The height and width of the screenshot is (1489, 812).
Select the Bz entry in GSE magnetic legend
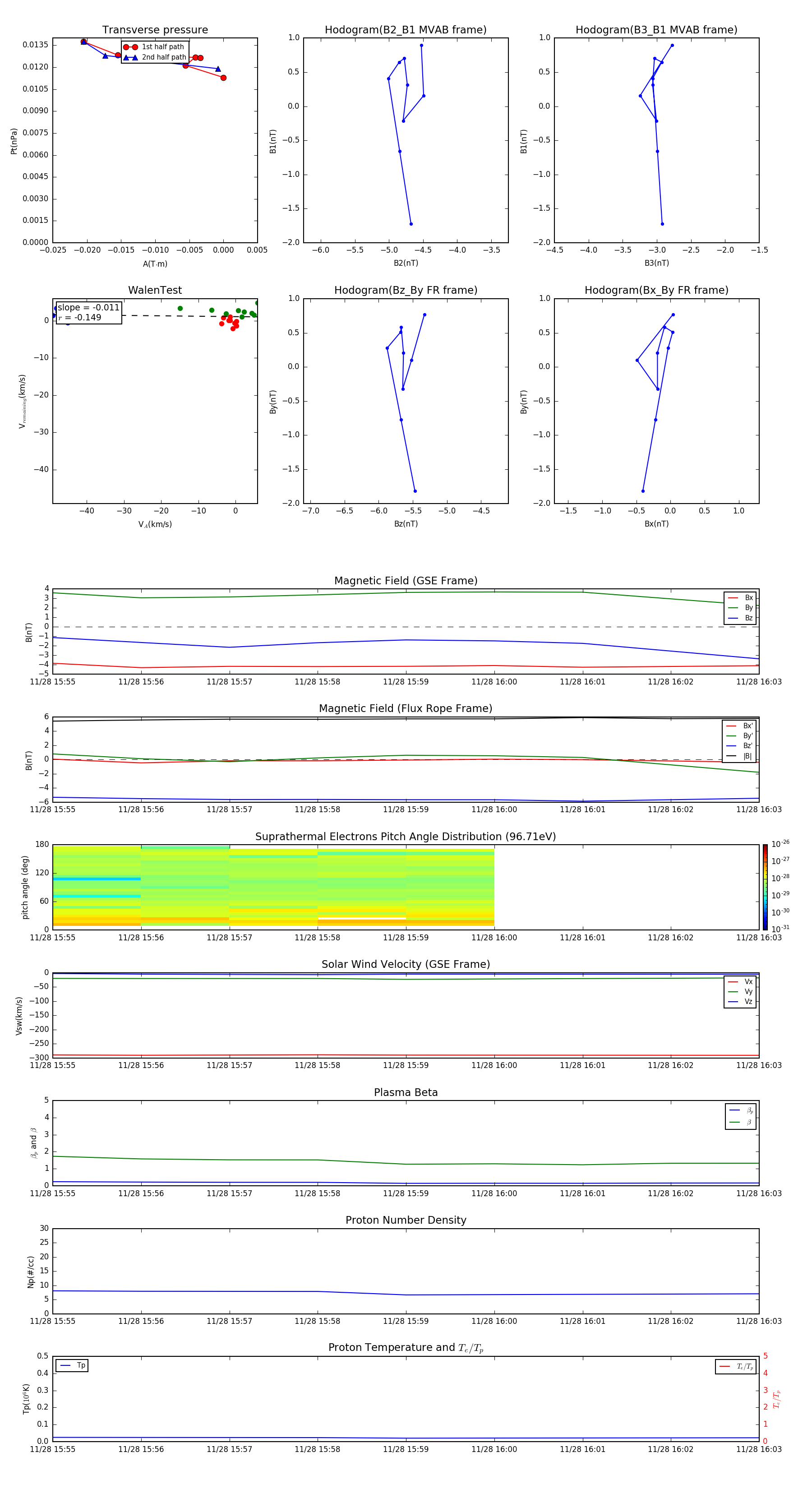click(x=740, y=618)
